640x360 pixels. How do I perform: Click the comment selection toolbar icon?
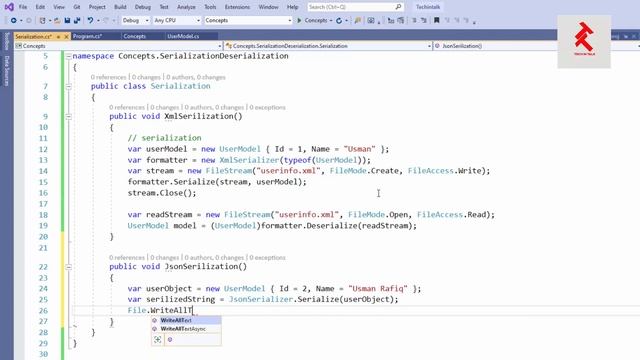point(414,20)
